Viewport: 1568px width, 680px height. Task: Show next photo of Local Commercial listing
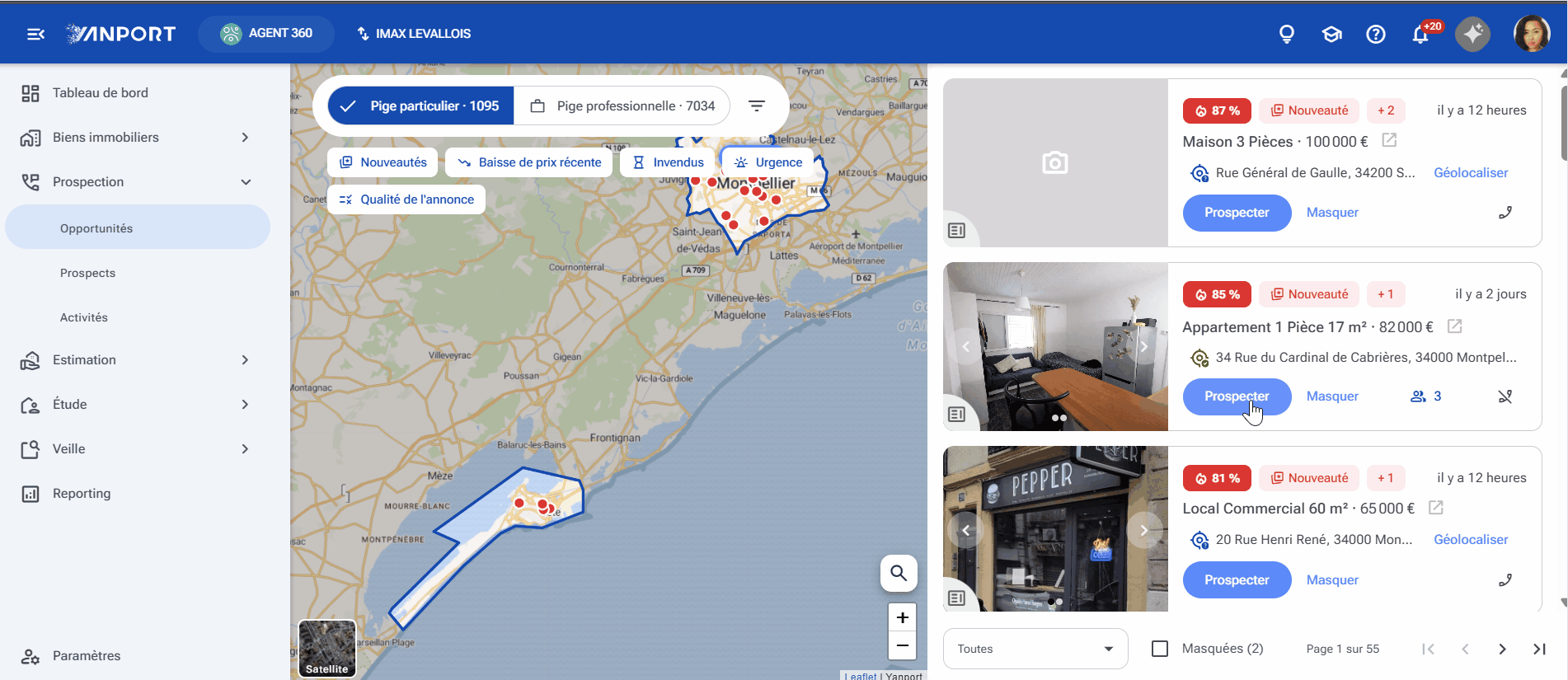(1144, 530)
